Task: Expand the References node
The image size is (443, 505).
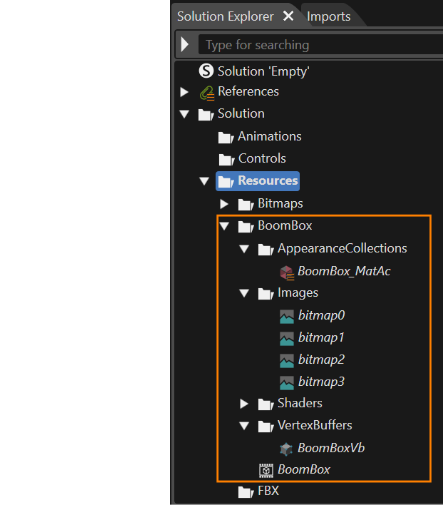Action: (x=184, y=92)
